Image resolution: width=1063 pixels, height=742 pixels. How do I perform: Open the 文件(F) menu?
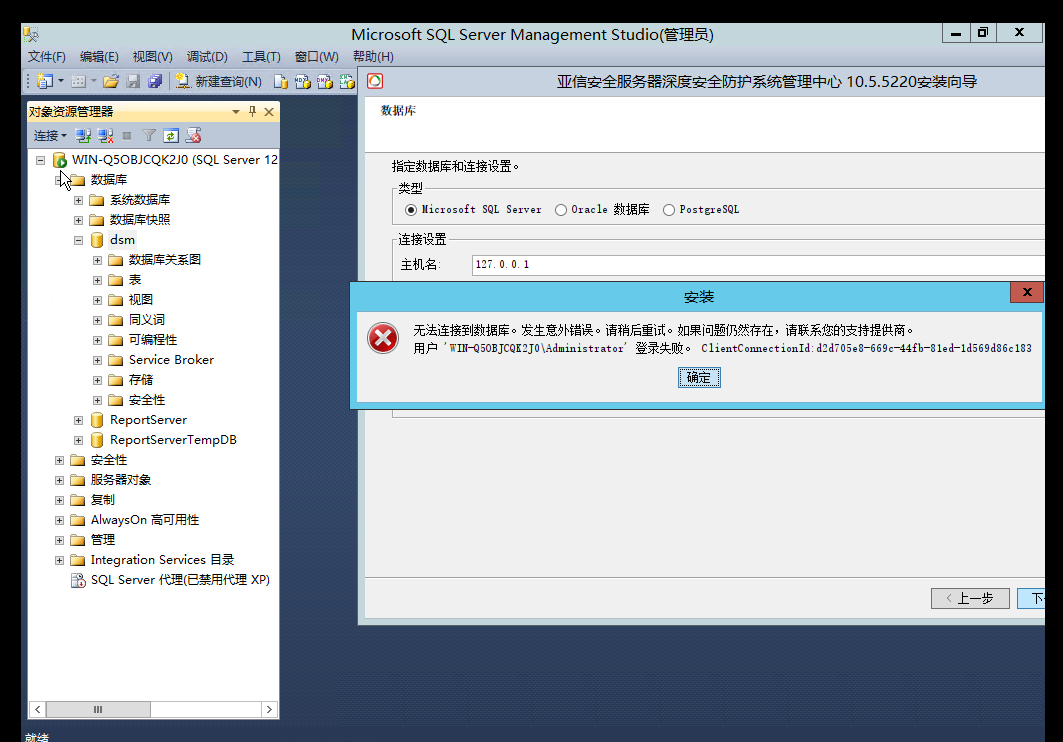tap(46, 57)
